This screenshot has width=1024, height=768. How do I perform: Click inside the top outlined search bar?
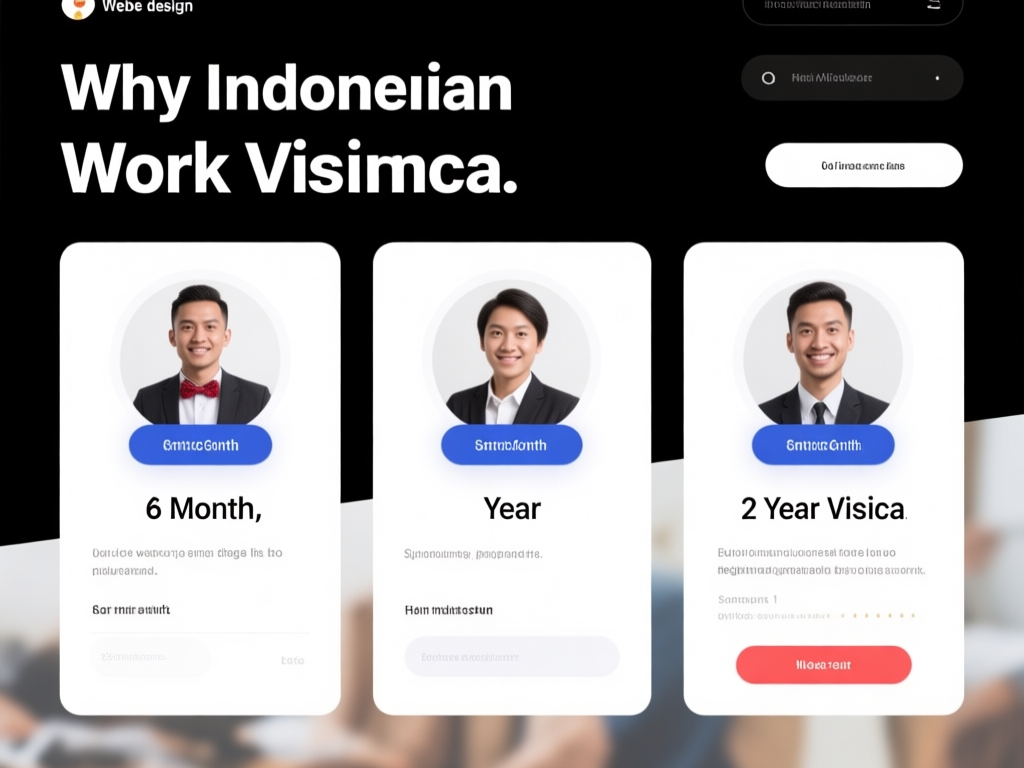tap(852, 8)
